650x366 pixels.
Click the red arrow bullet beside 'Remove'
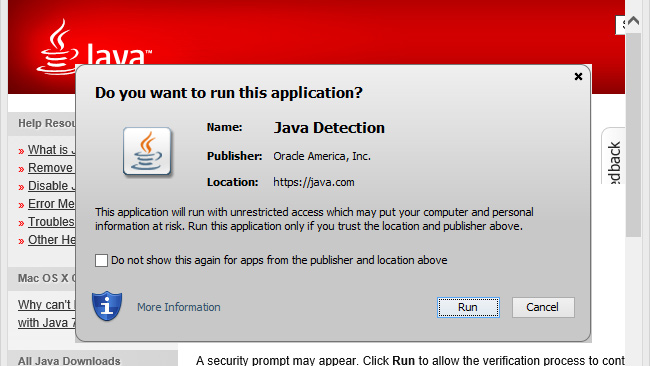pyautogui.click(x=21, y=170)
